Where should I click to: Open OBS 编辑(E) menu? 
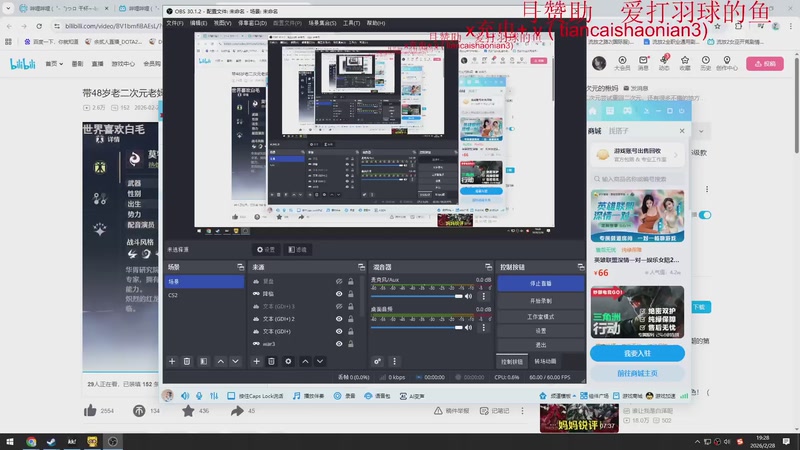pos(198,23)
